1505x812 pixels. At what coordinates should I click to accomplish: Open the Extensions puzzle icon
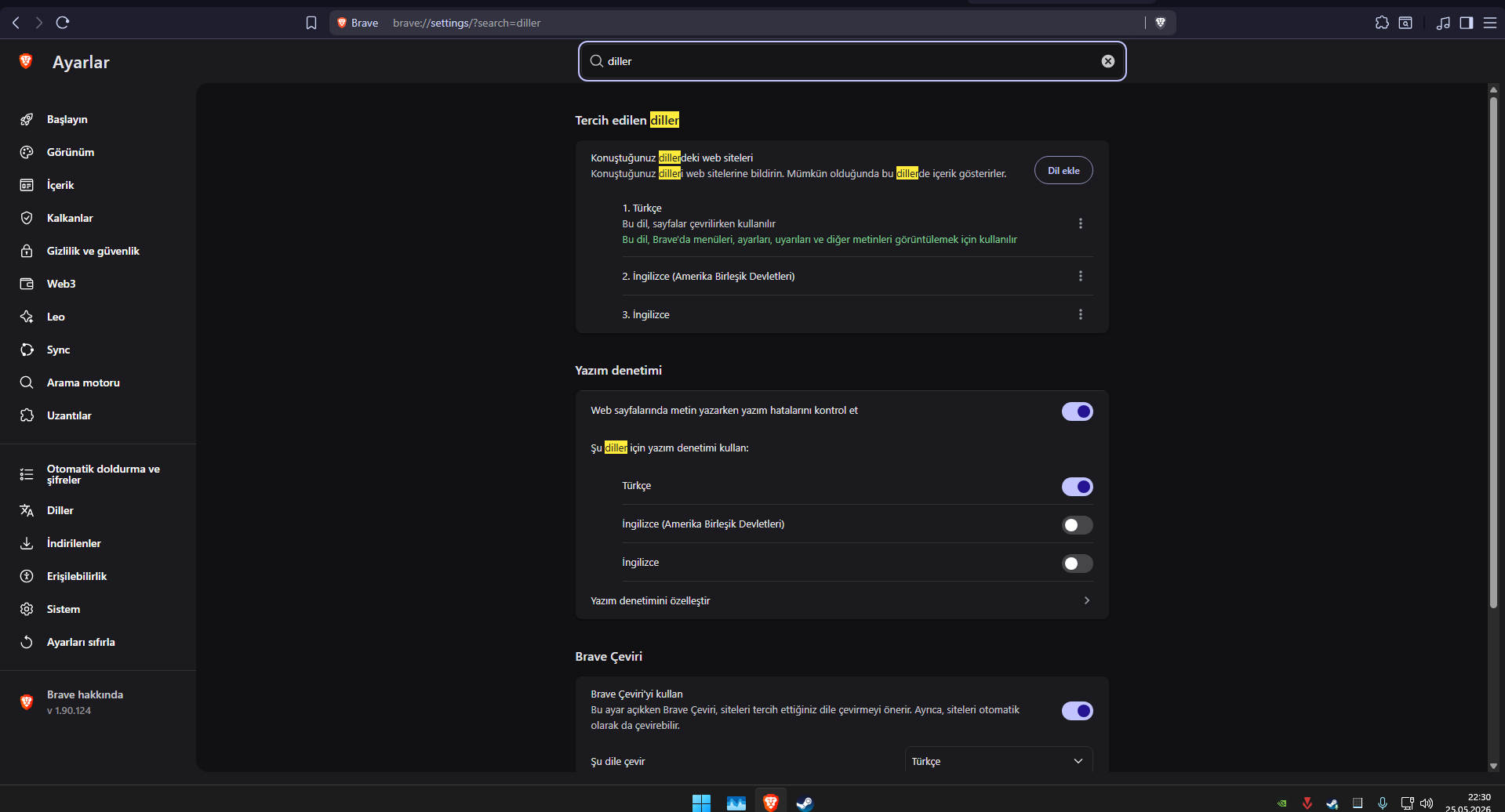click(x=1382, y=23)
